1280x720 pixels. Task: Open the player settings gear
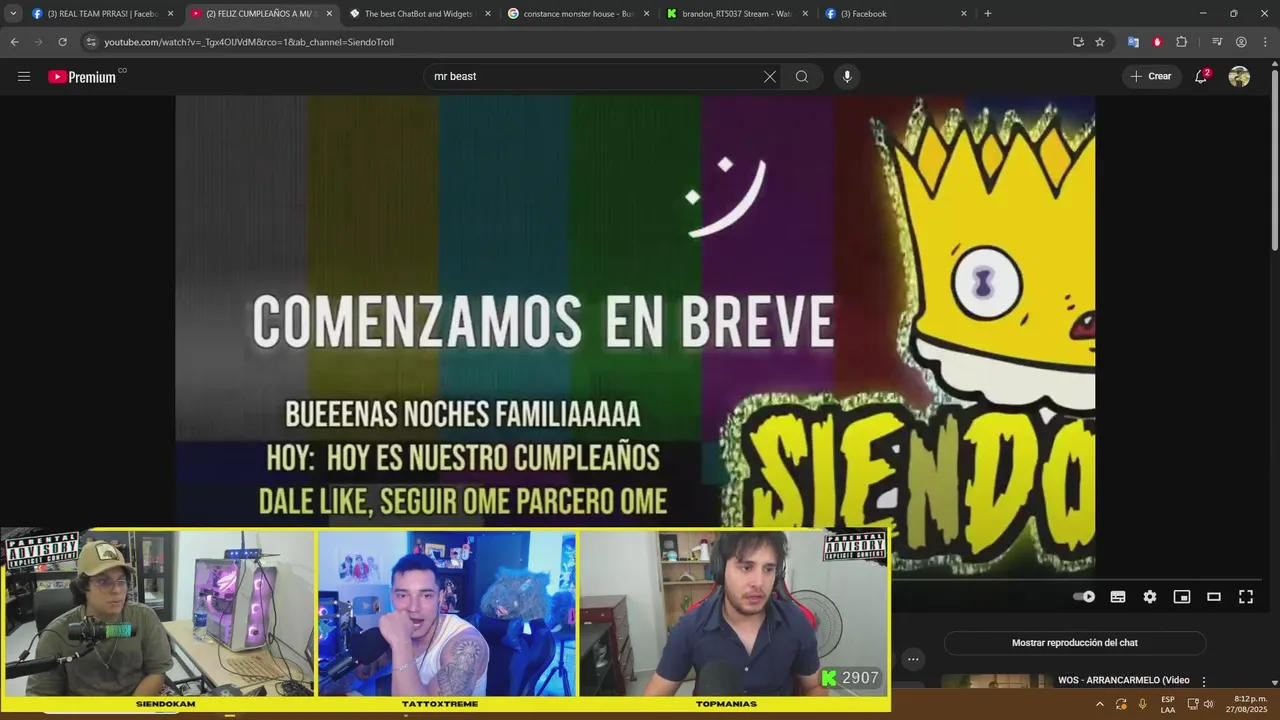point(1150,597)
